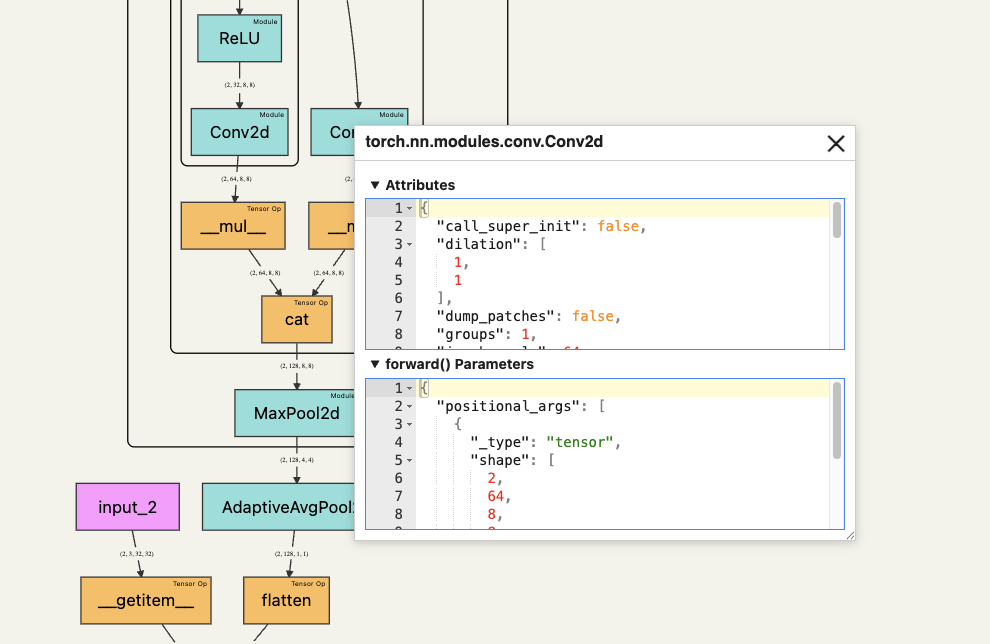Screen dimensions: 990x644
Task: Select the __getitem__ tensor op node
Action: pyautogui.click(x=146, y=600)
